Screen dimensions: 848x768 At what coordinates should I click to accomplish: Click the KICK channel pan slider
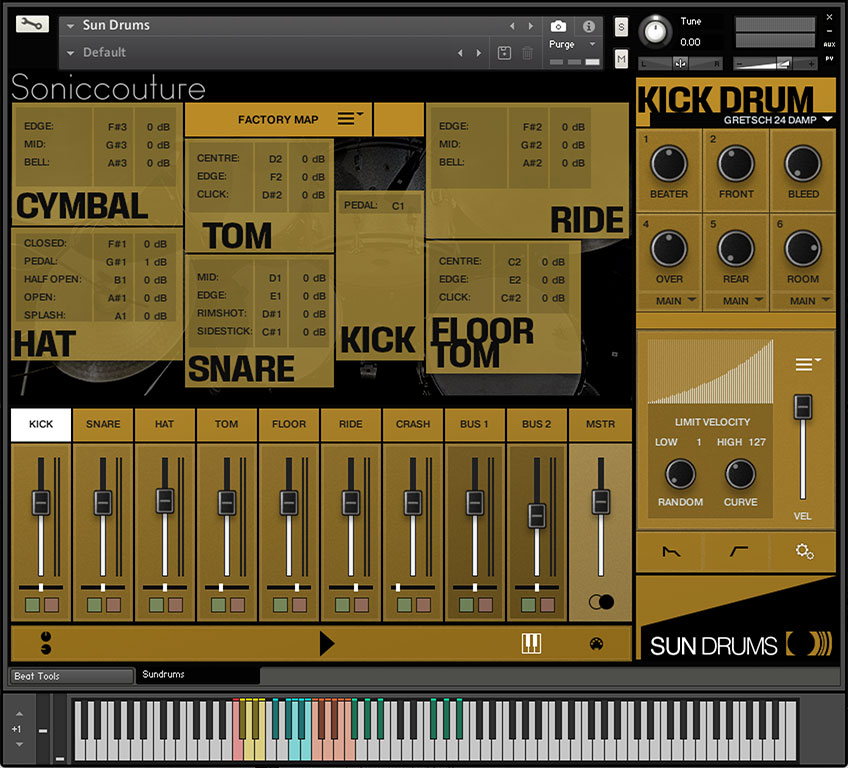[x=41, y=587]
